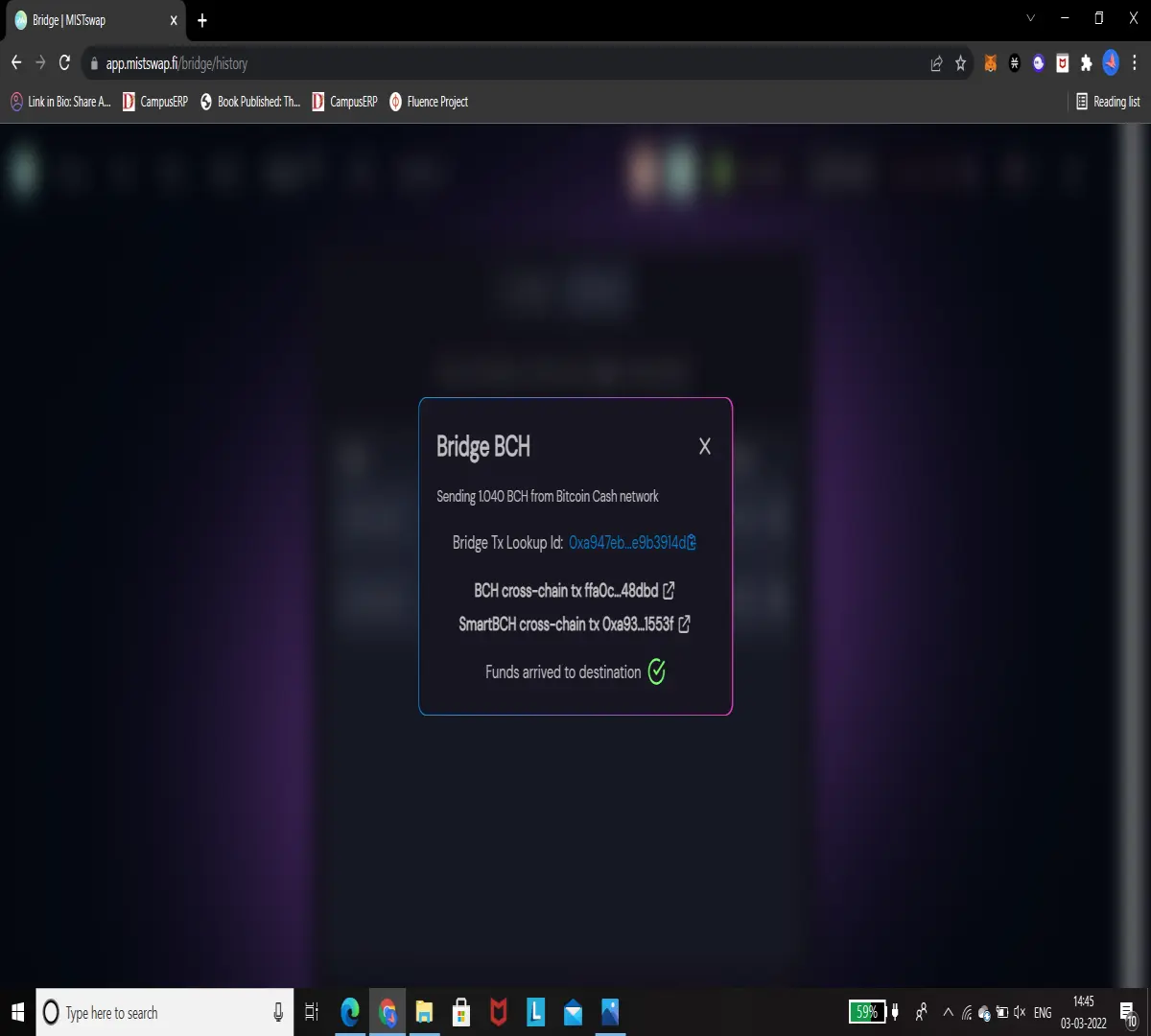Open first CampusERP bookmark

155,102
